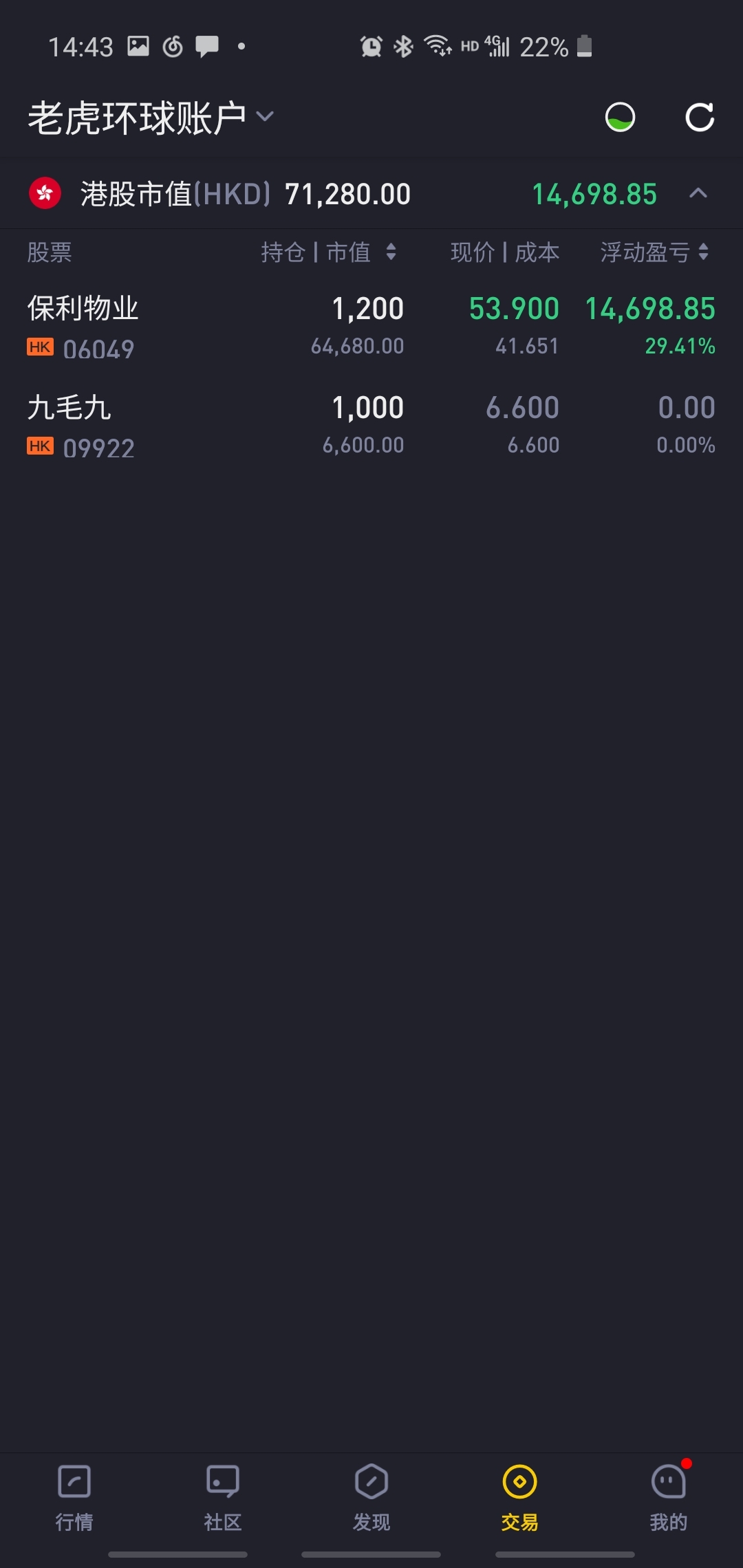Image resolution: width=743 pixels, height=1568 pixels.
Task: Tap the 14,698.85 total profit figure
Action: 594,194
